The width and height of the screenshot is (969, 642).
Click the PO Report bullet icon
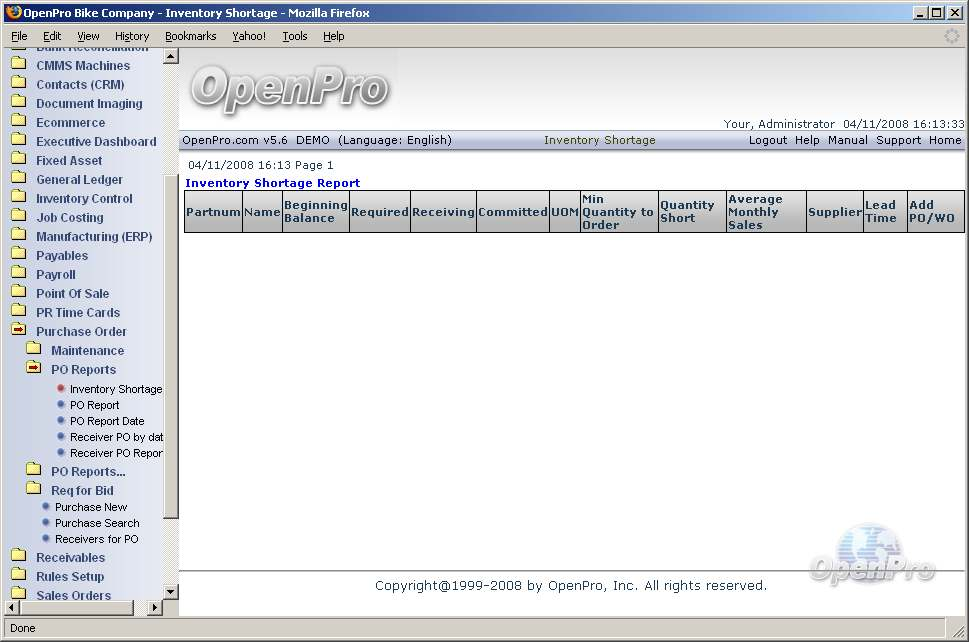61,405
